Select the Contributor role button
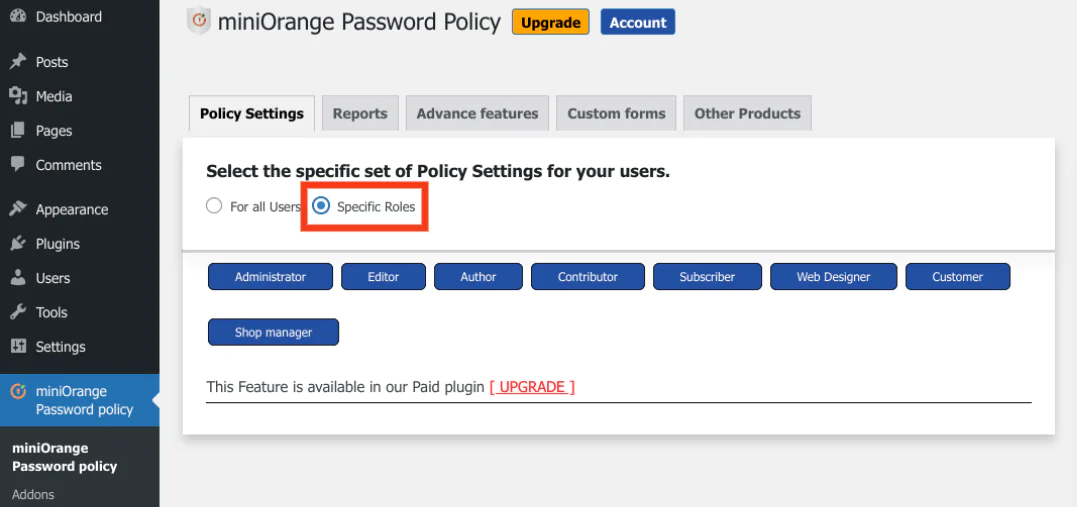This screenshot has height=507, width=1077. click(588, 277)
